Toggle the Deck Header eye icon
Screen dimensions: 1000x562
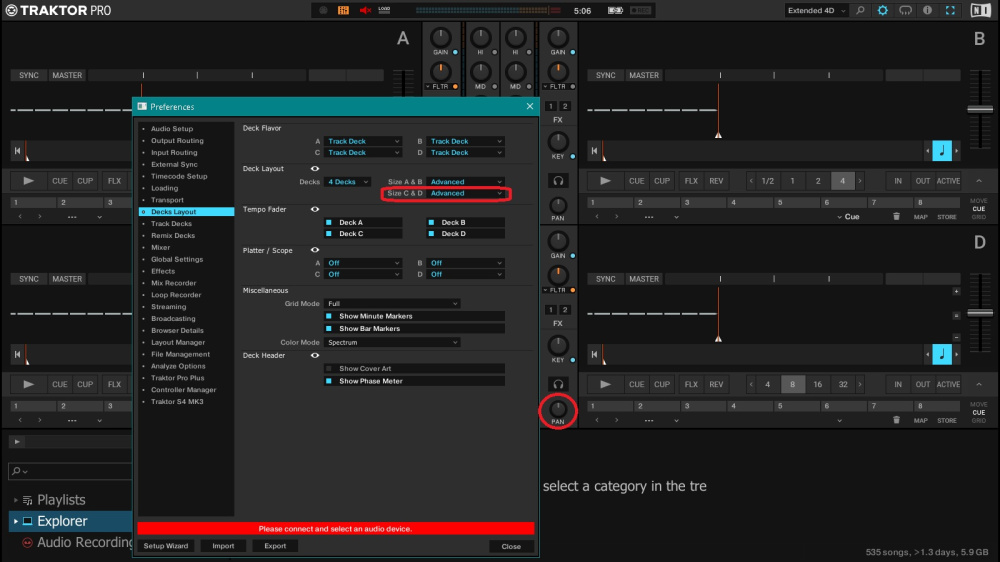314,355
